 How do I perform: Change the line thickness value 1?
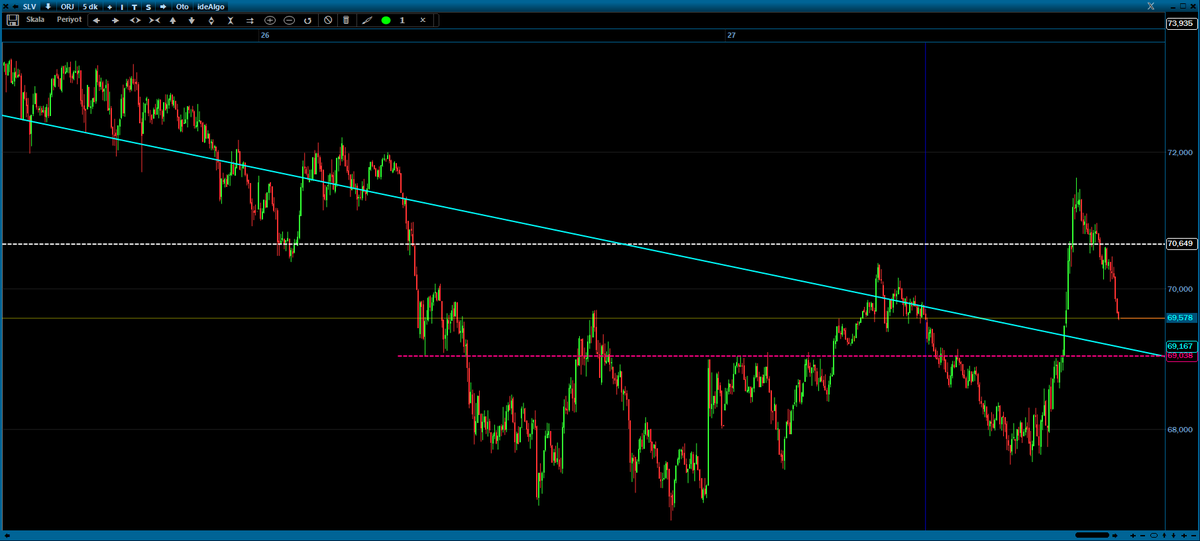click(403, 20)
